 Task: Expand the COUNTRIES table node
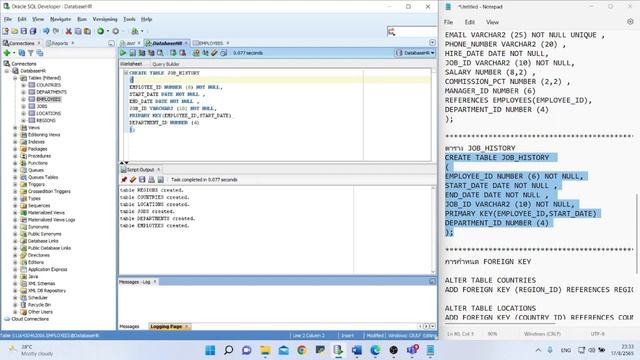tap(23, 85)
